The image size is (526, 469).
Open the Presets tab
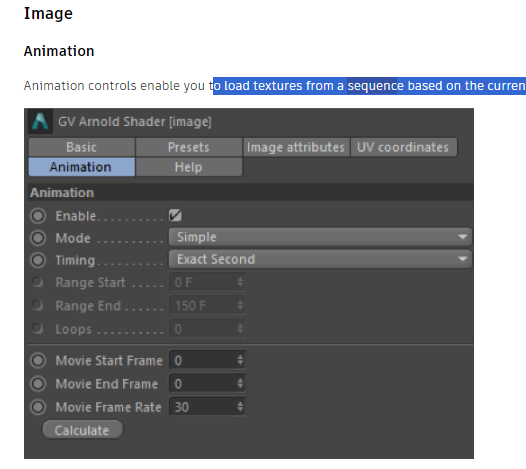189,147
